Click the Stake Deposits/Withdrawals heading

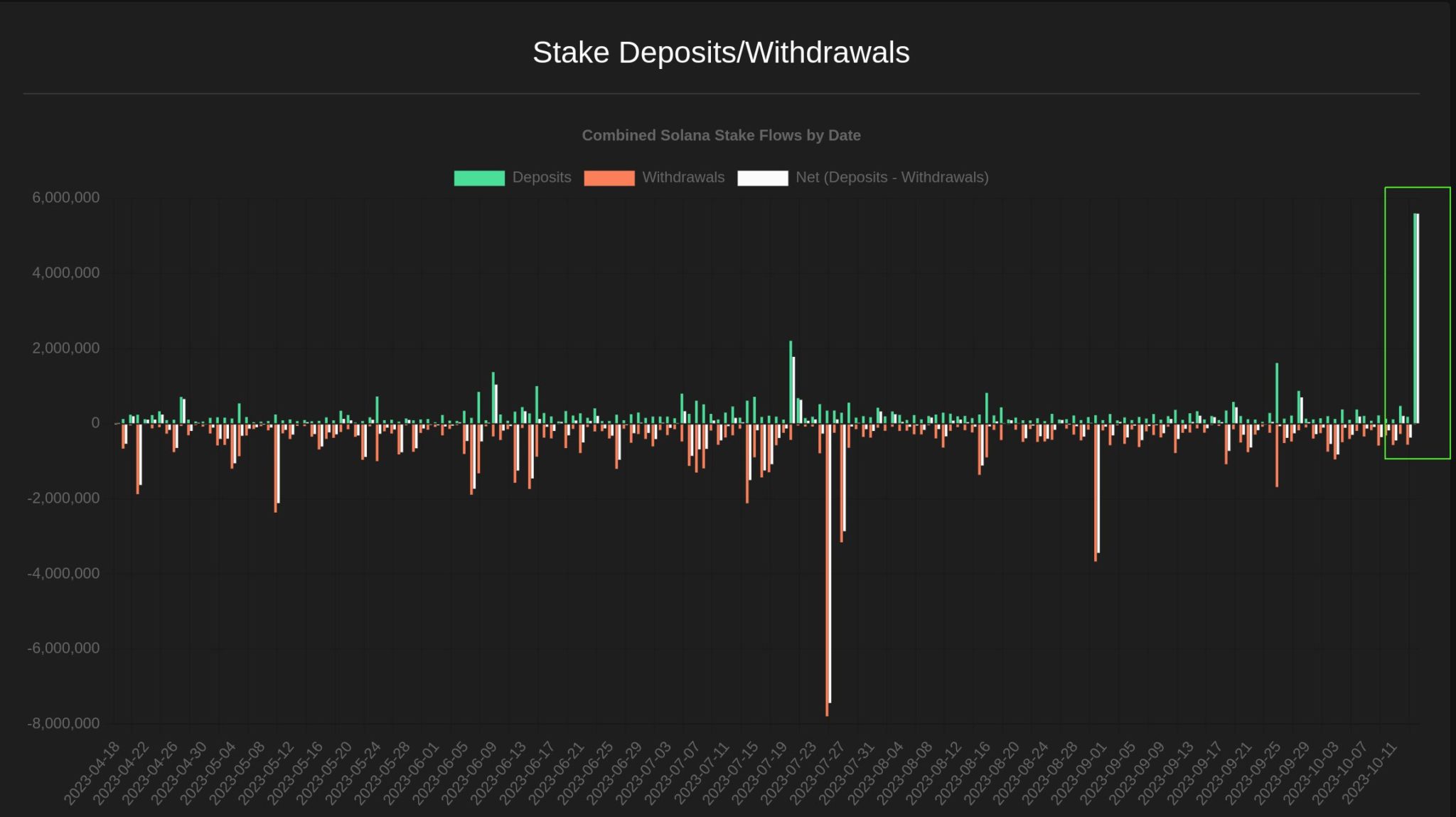coord(721,53)
